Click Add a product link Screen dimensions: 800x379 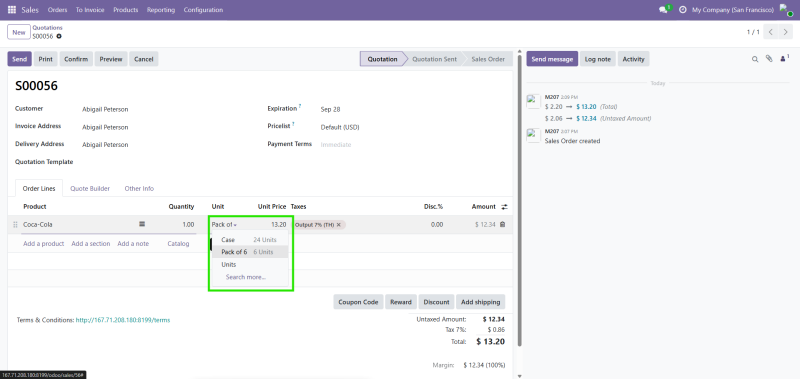click(44, 244)
